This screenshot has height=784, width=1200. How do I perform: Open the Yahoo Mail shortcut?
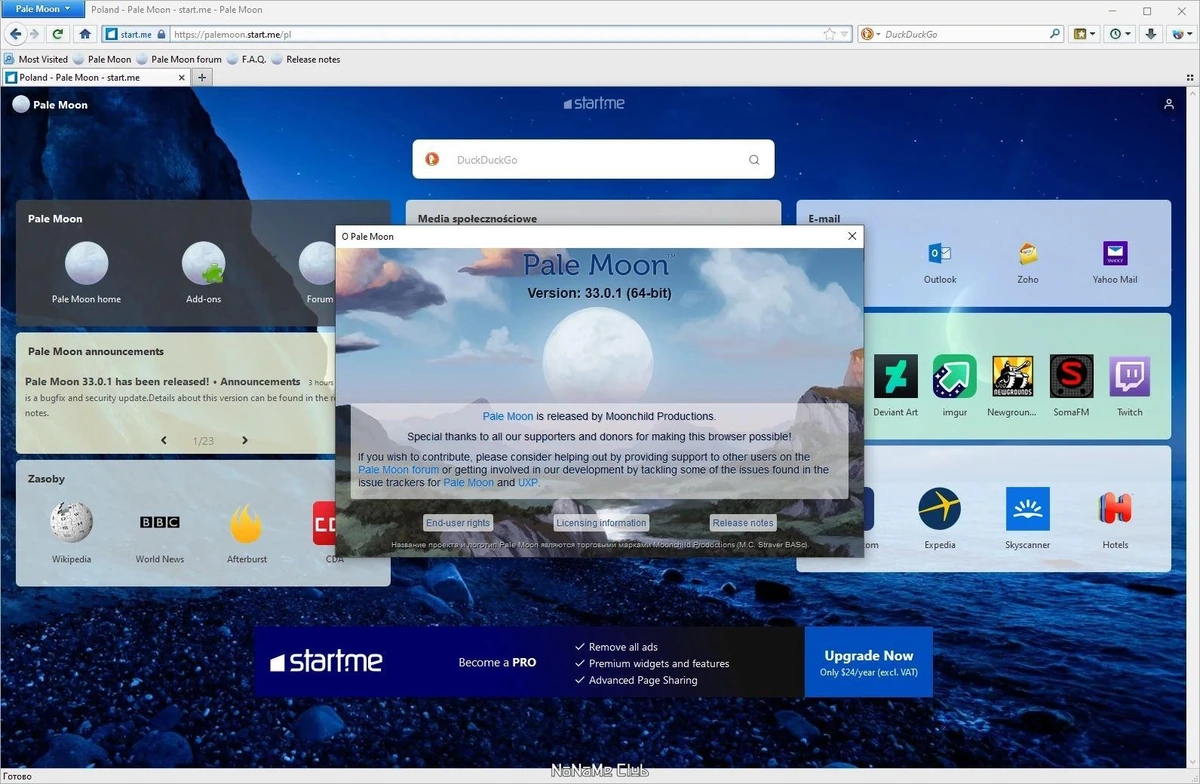(x=1115, y=263)
